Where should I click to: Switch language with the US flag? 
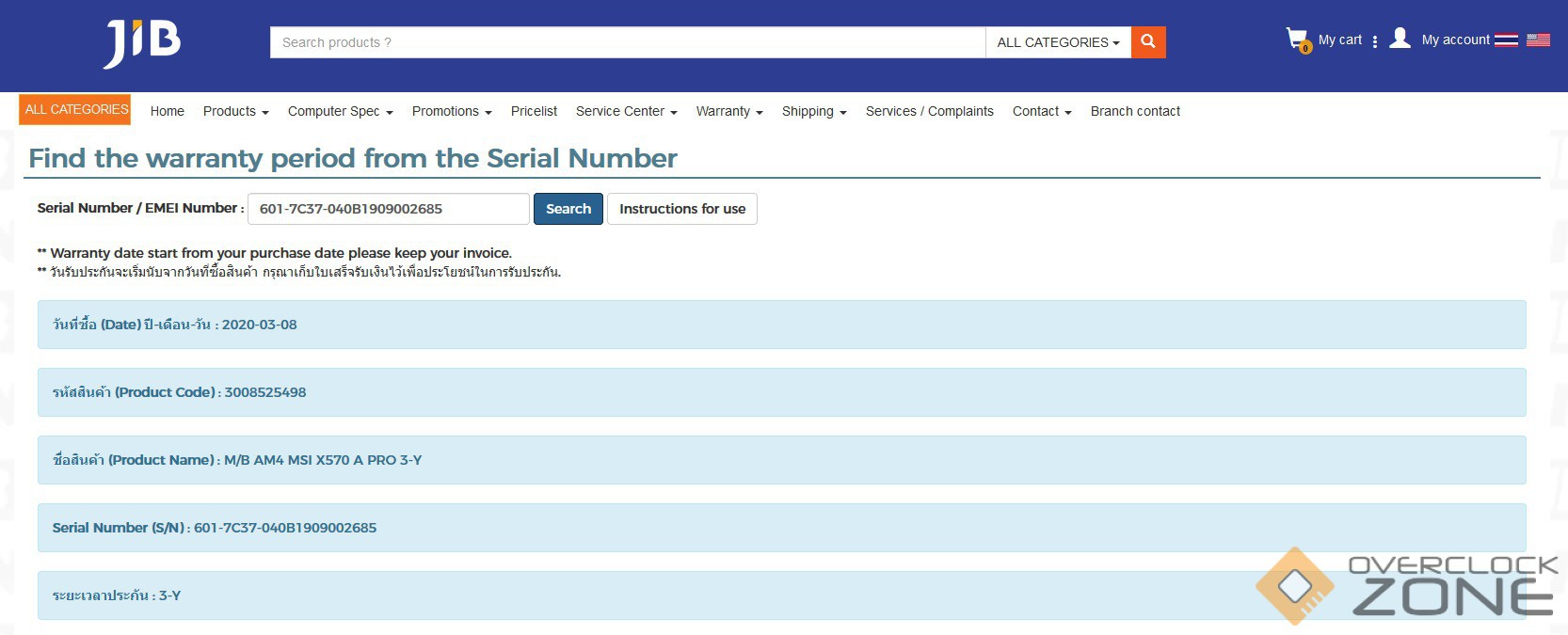(1538, 40)
